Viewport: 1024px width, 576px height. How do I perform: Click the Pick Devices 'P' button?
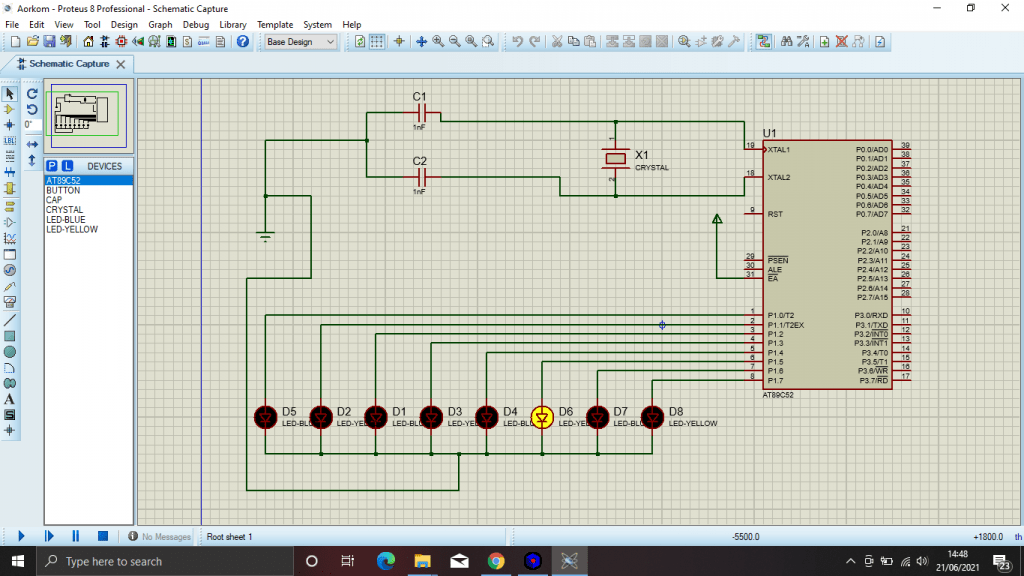point(53,166)
